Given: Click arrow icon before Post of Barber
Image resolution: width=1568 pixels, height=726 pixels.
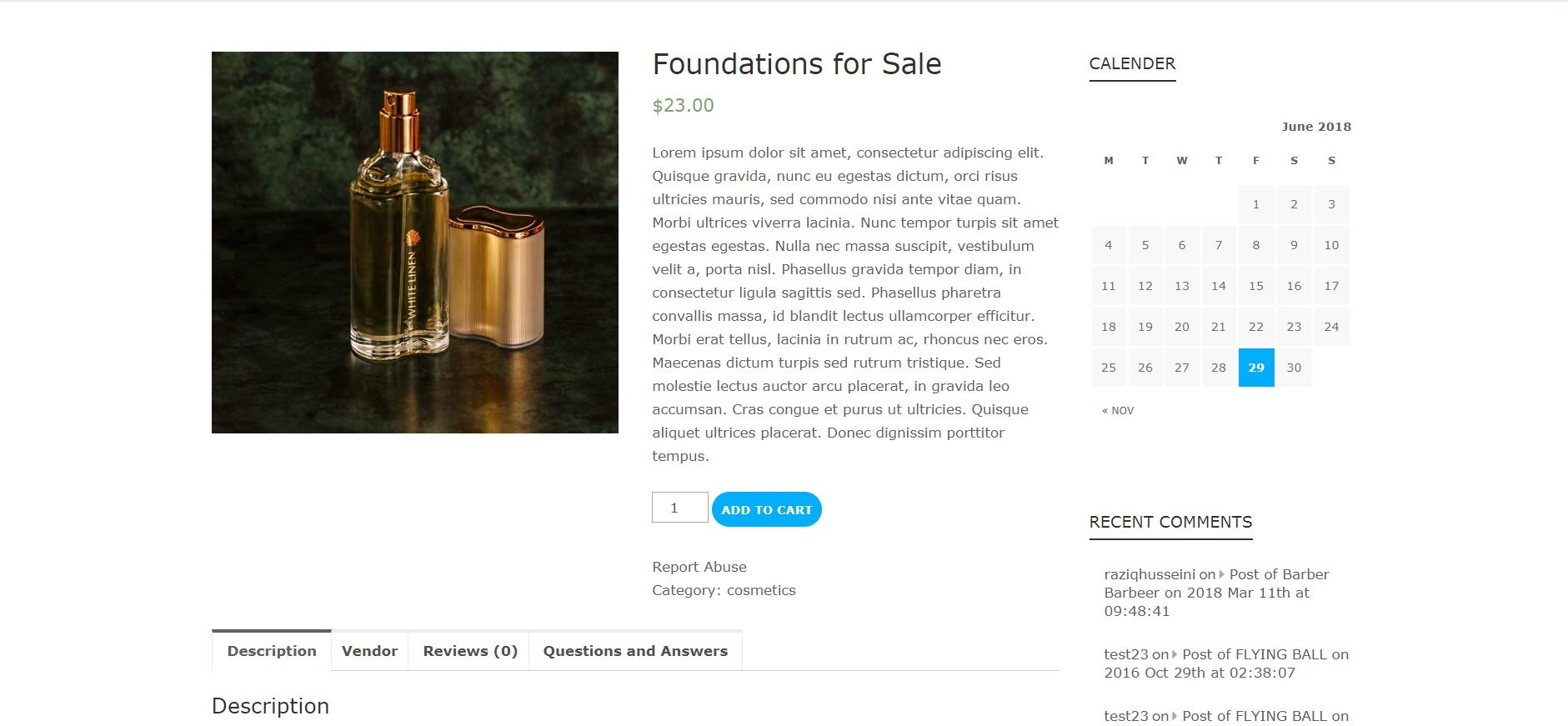Looking at the screenshot, I should click(1222, 574).
